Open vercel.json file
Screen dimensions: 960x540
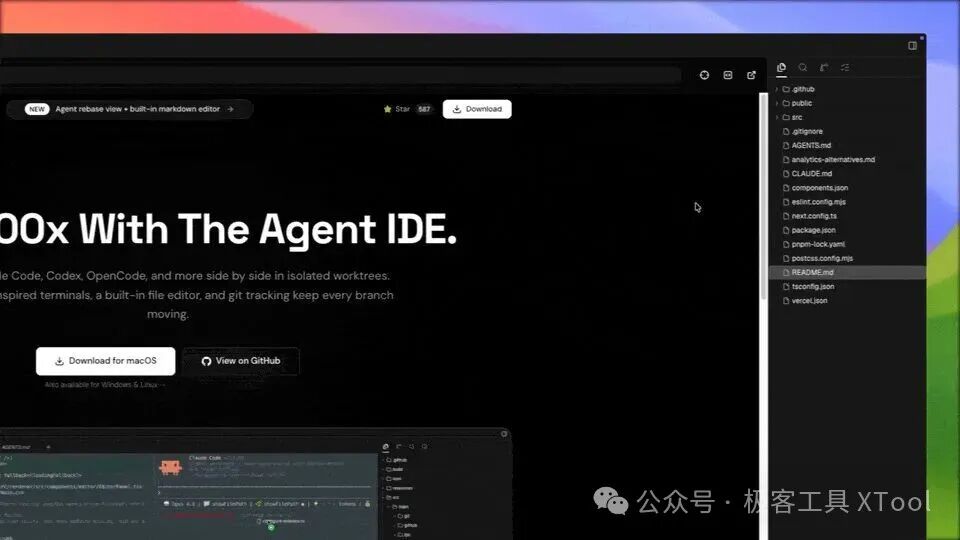coord(809,301)
